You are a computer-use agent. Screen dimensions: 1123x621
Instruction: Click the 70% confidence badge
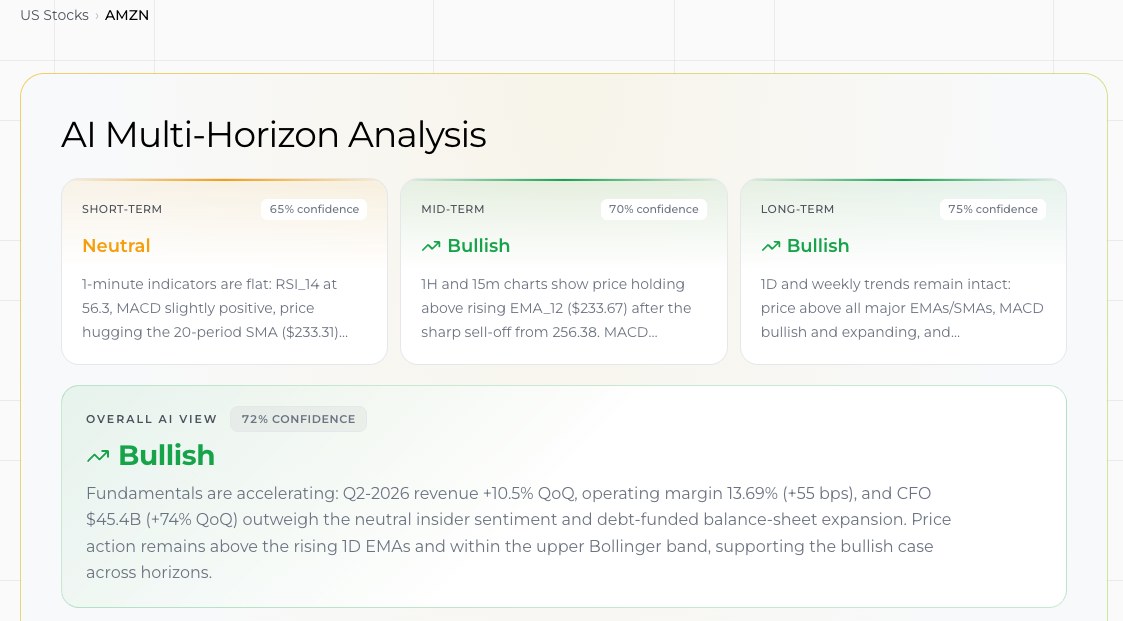tap(654, 209)
